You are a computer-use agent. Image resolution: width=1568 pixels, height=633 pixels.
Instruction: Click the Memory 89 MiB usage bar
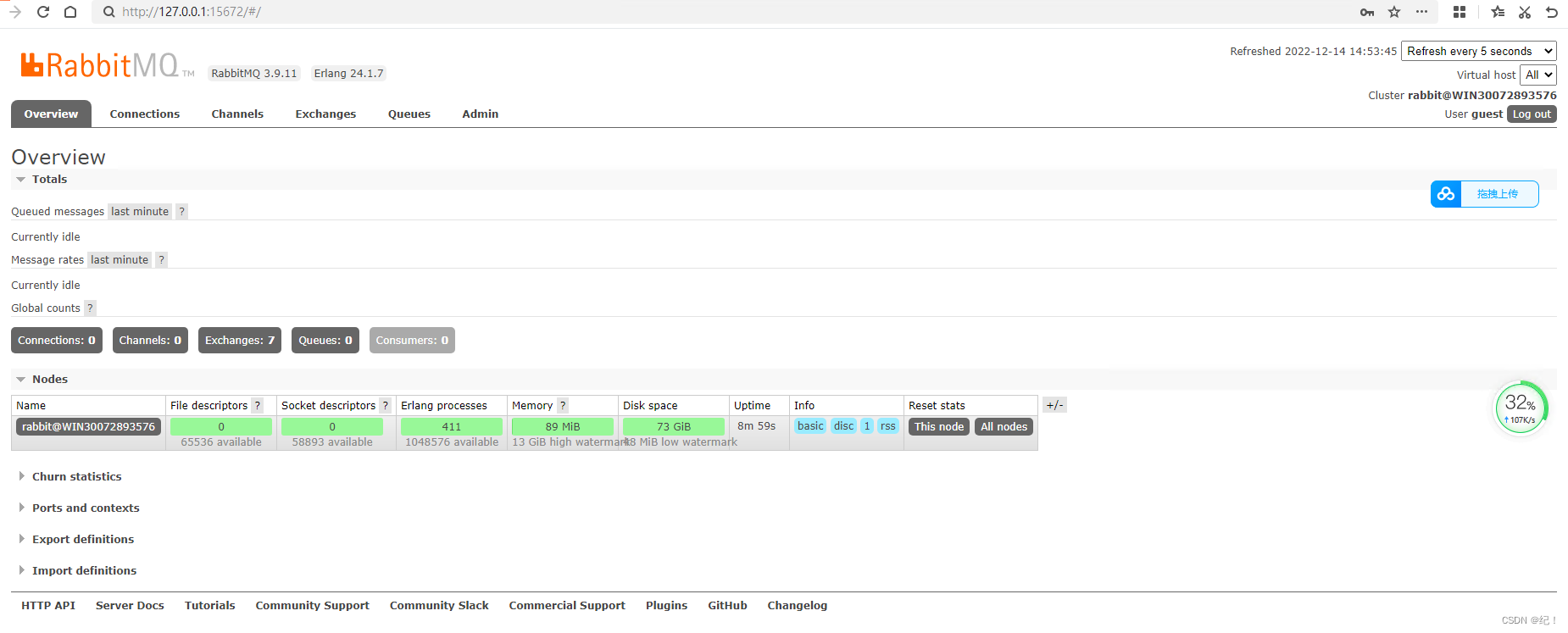point(563,427)
